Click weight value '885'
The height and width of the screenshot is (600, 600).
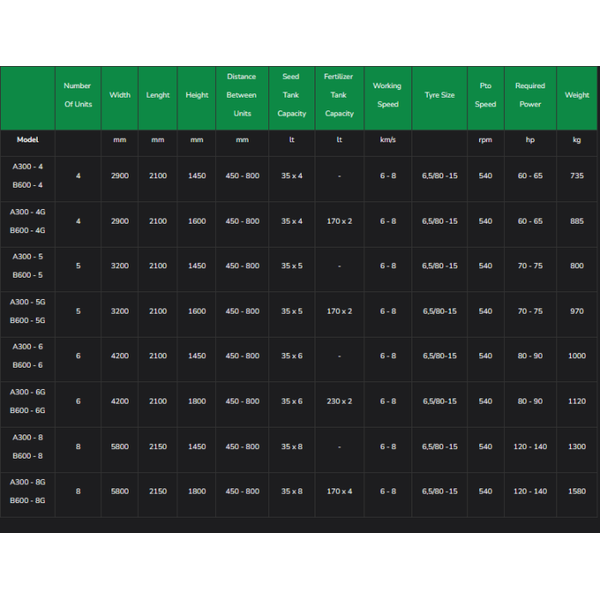(x=577, y=221)
